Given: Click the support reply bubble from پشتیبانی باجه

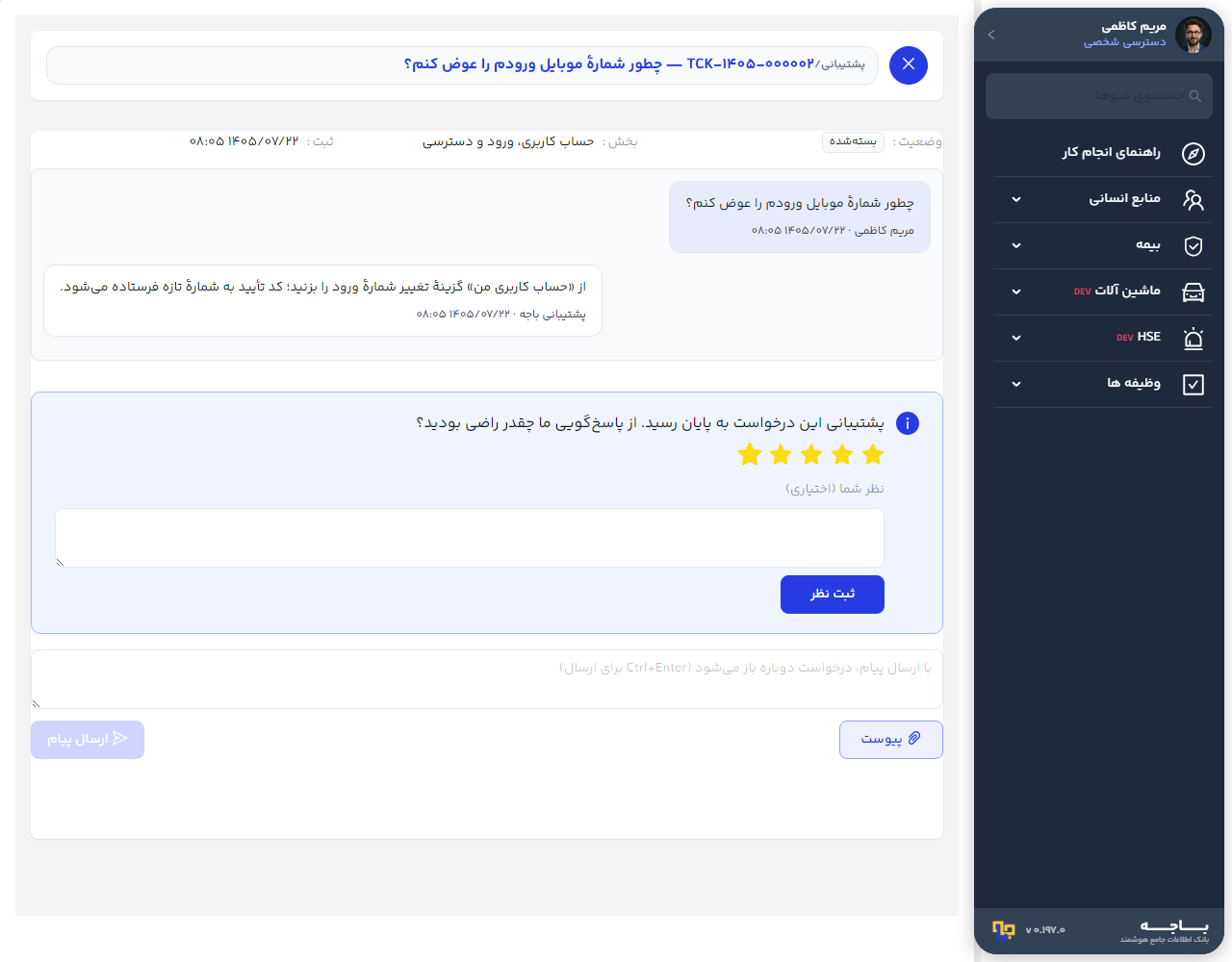Looking at the screenshot, I should coord(323,301).
